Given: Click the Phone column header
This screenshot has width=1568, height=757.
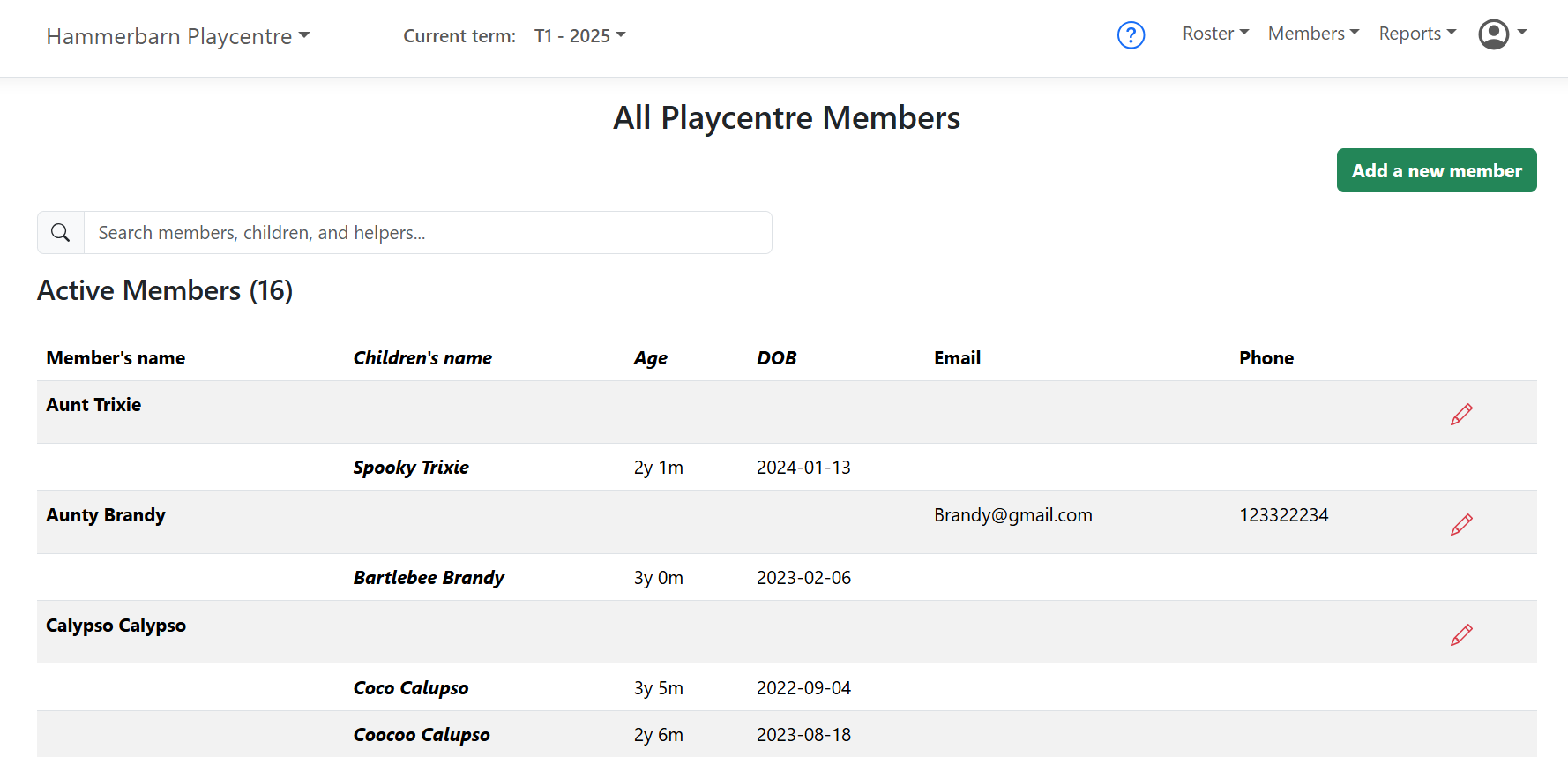Looking at the screenshot, I should [x=1266, y=358].
